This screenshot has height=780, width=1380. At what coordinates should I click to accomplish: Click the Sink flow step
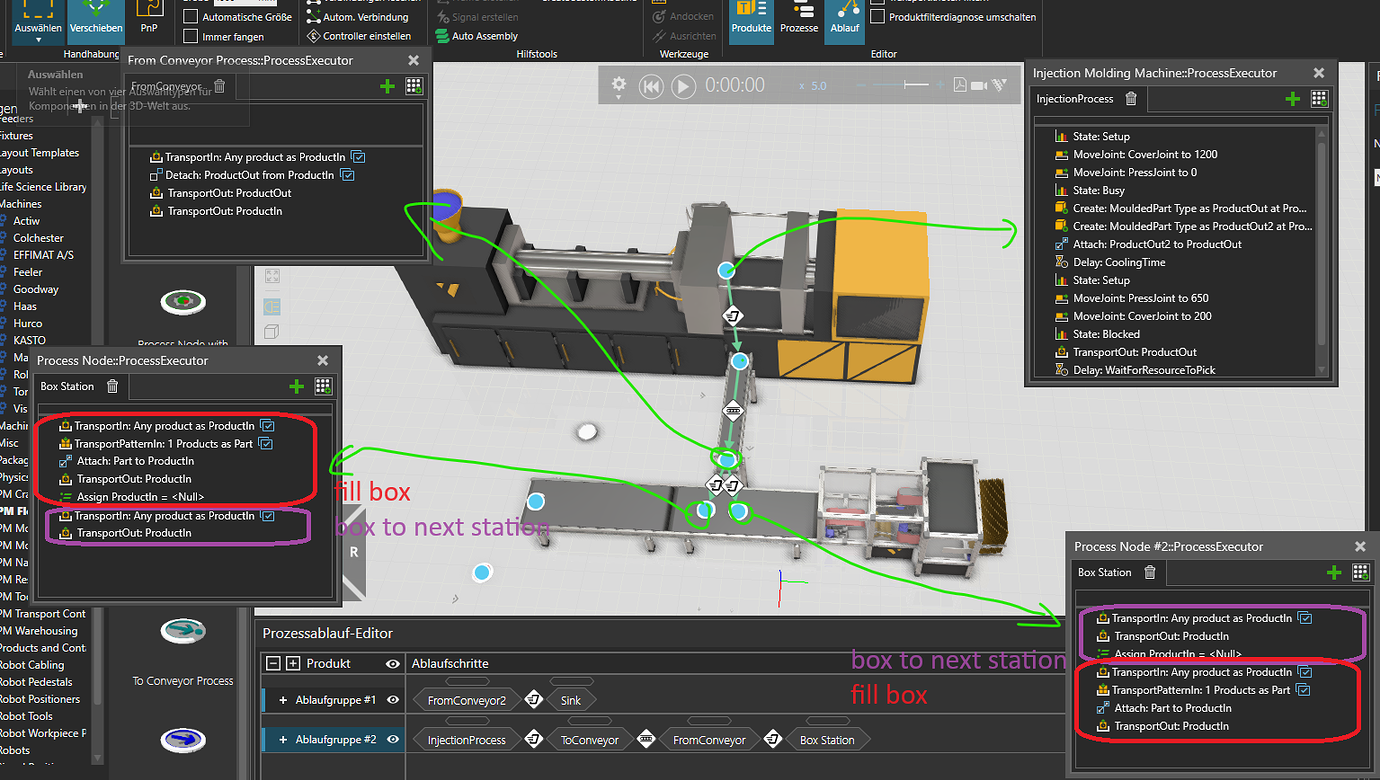click(x=571, y=700)
